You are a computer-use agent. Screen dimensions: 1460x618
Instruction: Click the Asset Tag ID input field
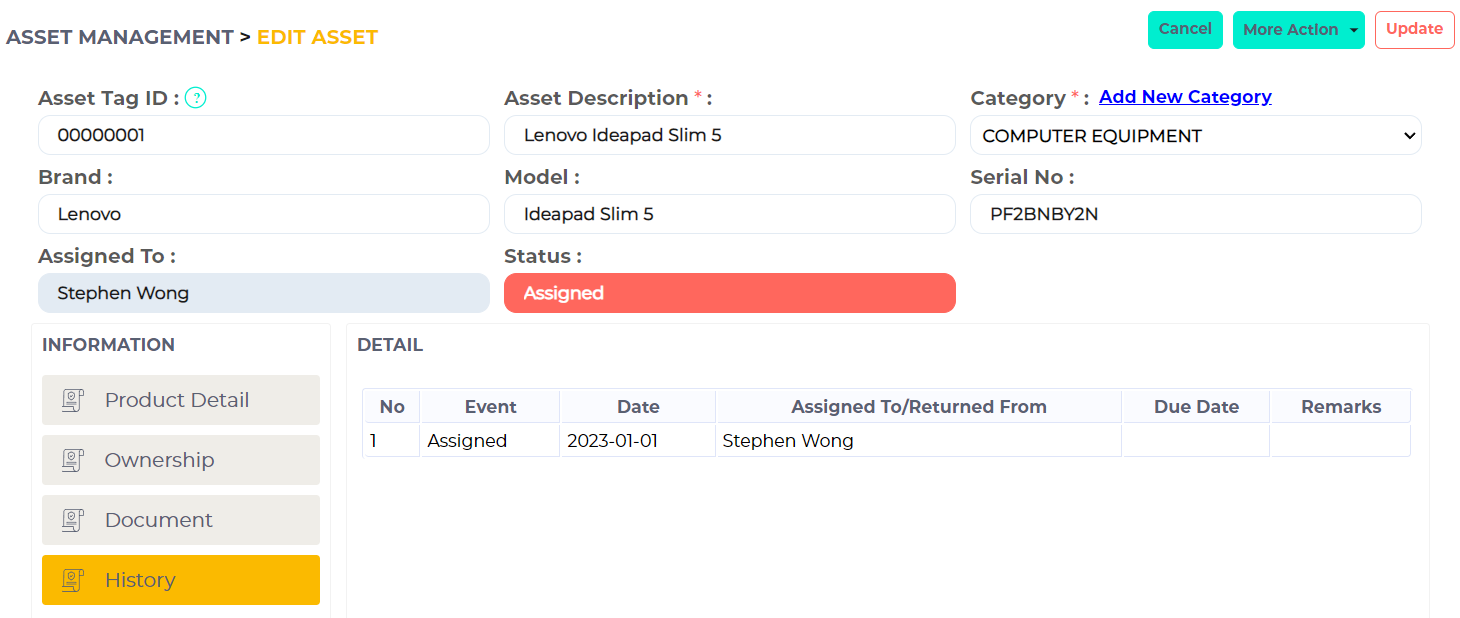[264, 135]
